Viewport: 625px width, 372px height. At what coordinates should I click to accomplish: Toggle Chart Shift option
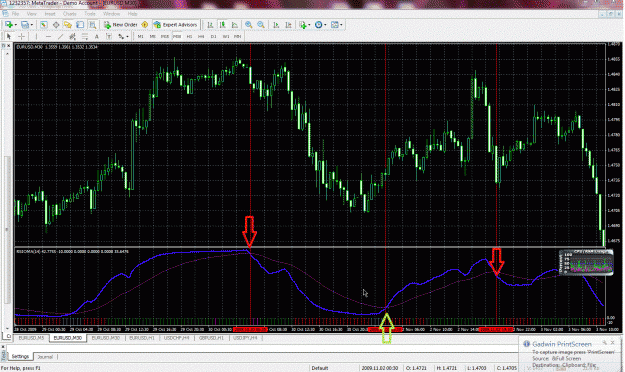(288, 25)
